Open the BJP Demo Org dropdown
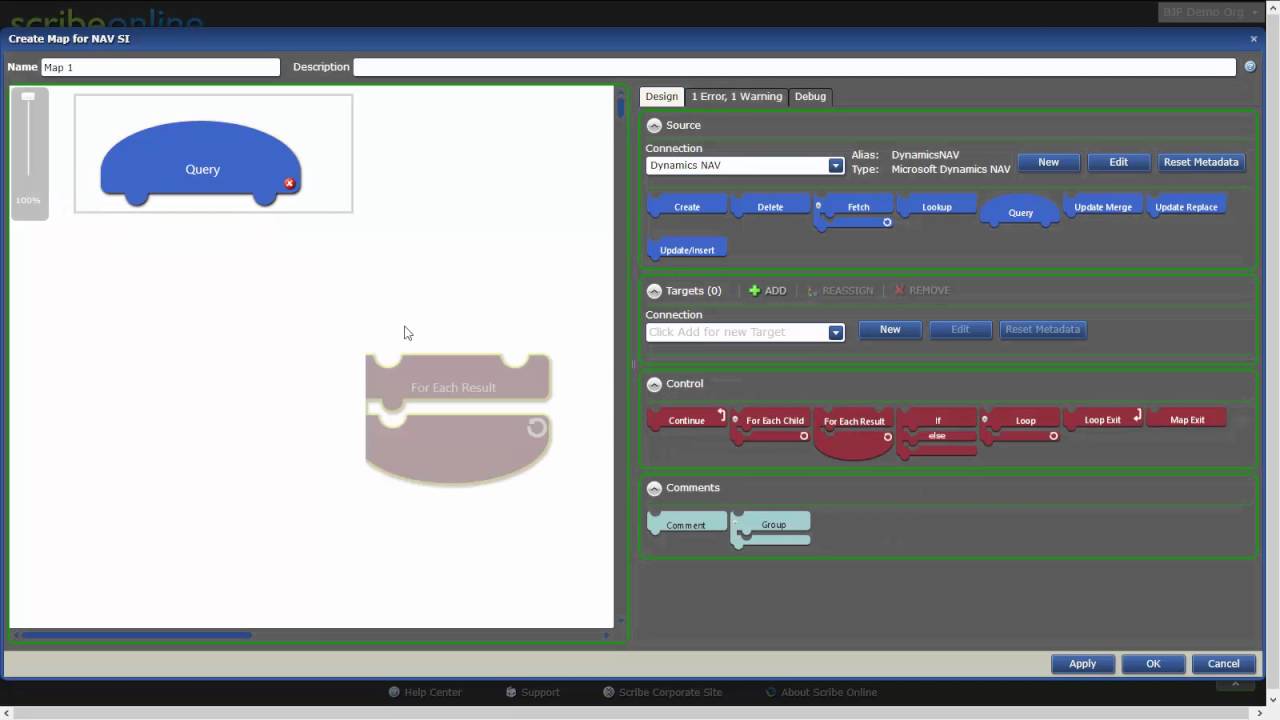 click(1209, 12)
